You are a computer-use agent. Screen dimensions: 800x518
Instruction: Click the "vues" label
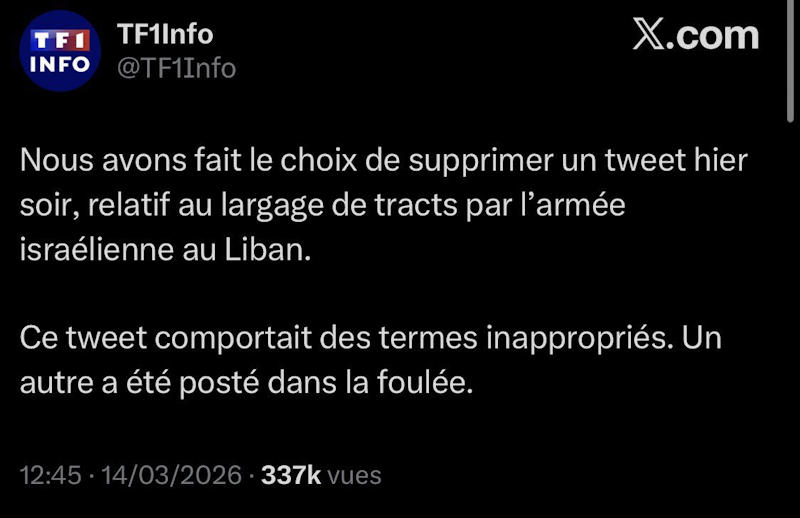tap(354, 476)
